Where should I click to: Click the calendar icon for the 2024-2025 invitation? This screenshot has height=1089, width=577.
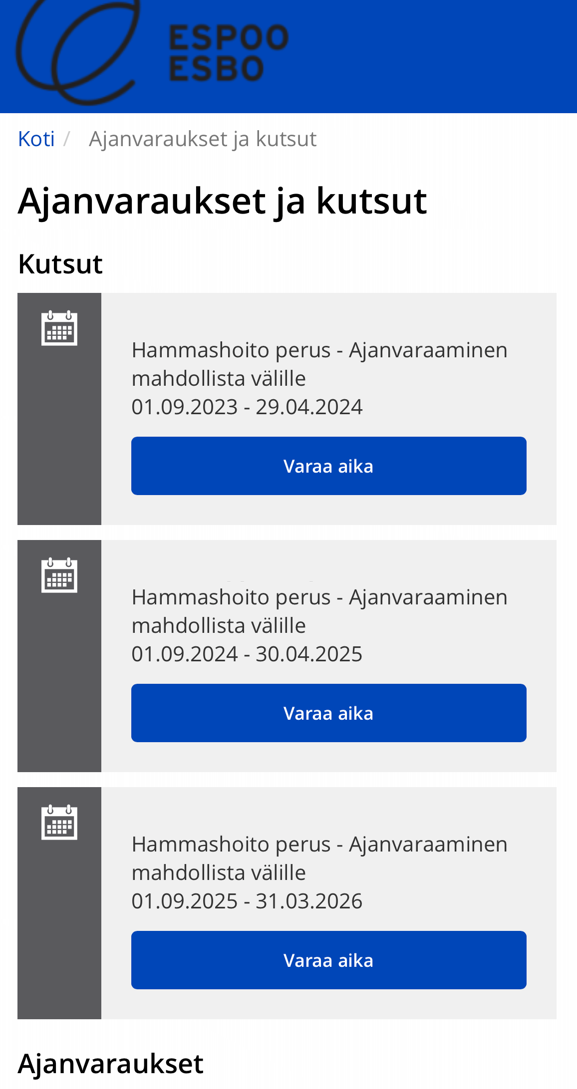(59, 573)
